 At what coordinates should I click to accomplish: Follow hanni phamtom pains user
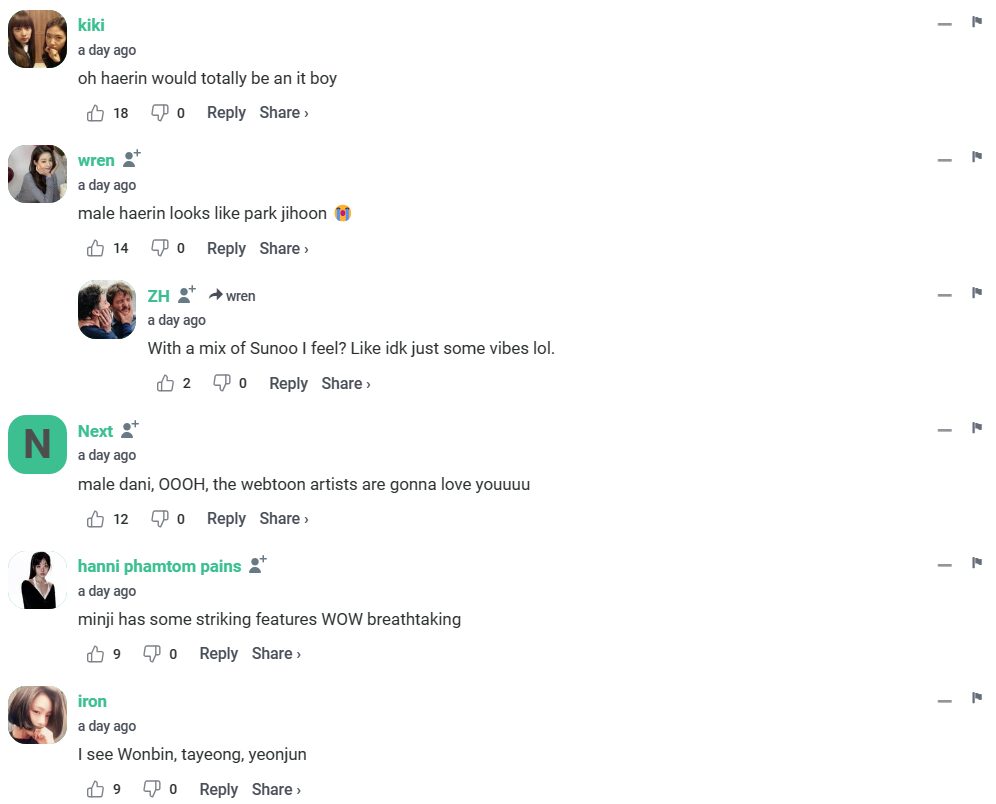[258, 566]
